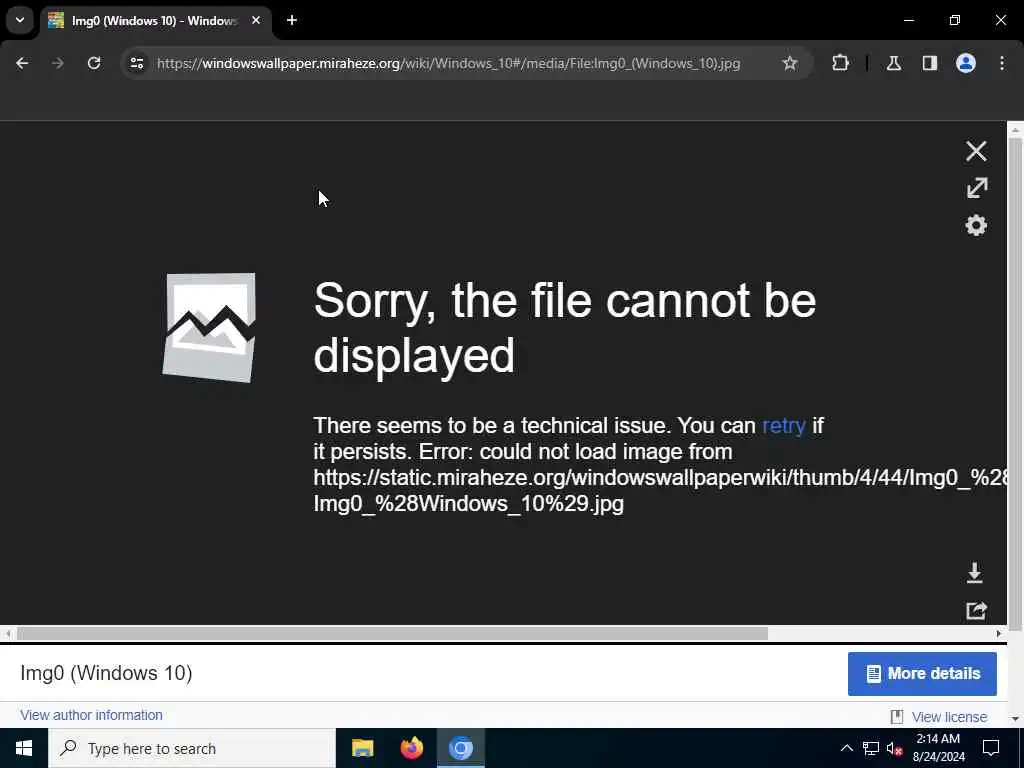Open More details button
1024x768 pixels.
pos(922,673)
